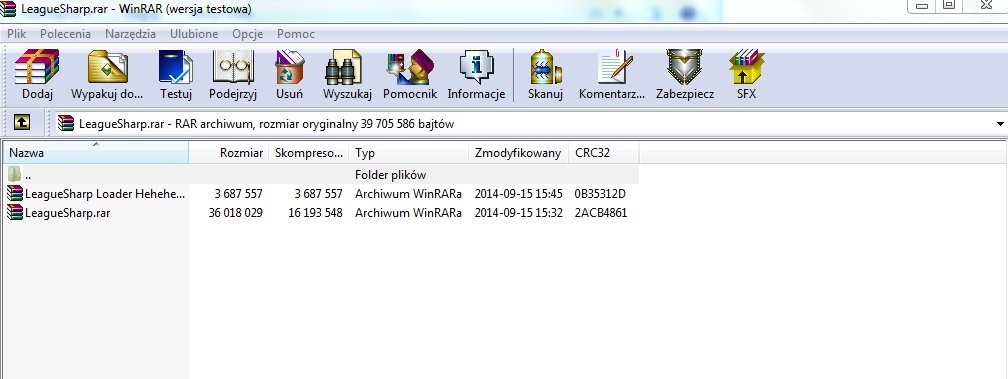Open the Komentarz (comment) tool
This screenshot has height=379, width=1008.
click(615, 67)
